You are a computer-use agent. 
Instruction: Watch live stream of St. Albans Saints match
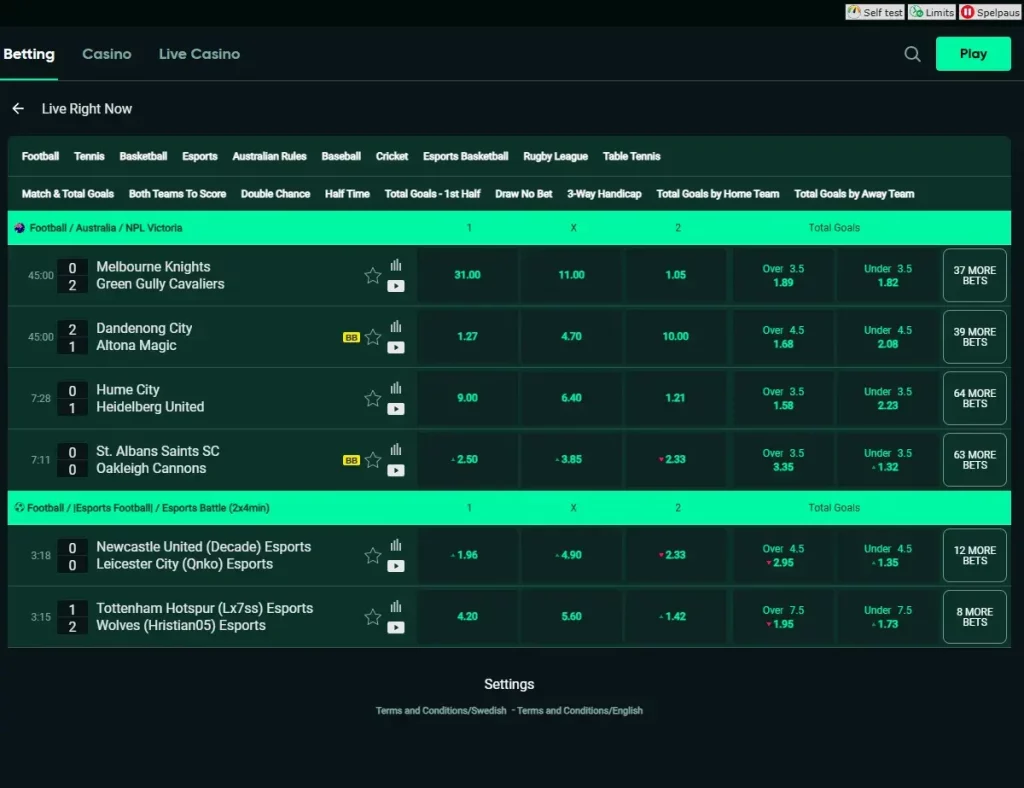396,470
